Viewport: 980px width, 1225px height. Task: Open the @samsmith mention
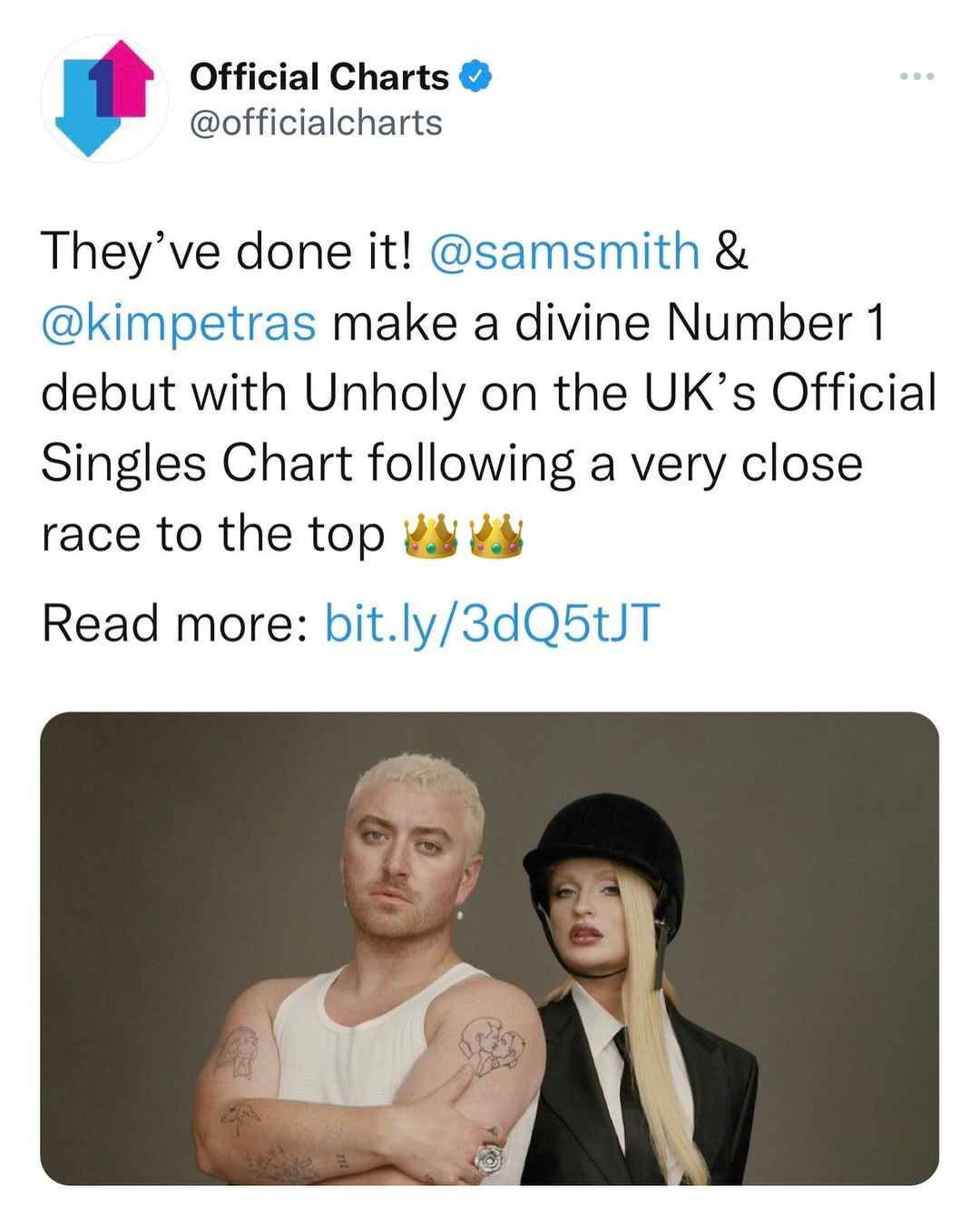563,251
